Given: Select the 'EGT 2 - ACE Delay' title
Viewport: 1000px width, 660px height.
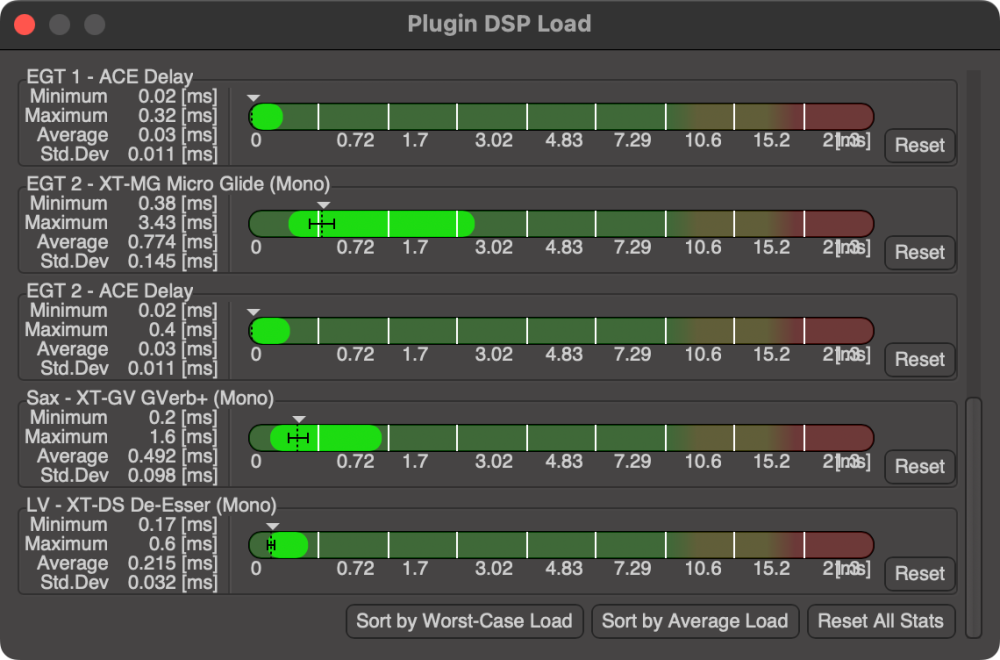Looking at the screenshot, I should (x=110, y=291).
